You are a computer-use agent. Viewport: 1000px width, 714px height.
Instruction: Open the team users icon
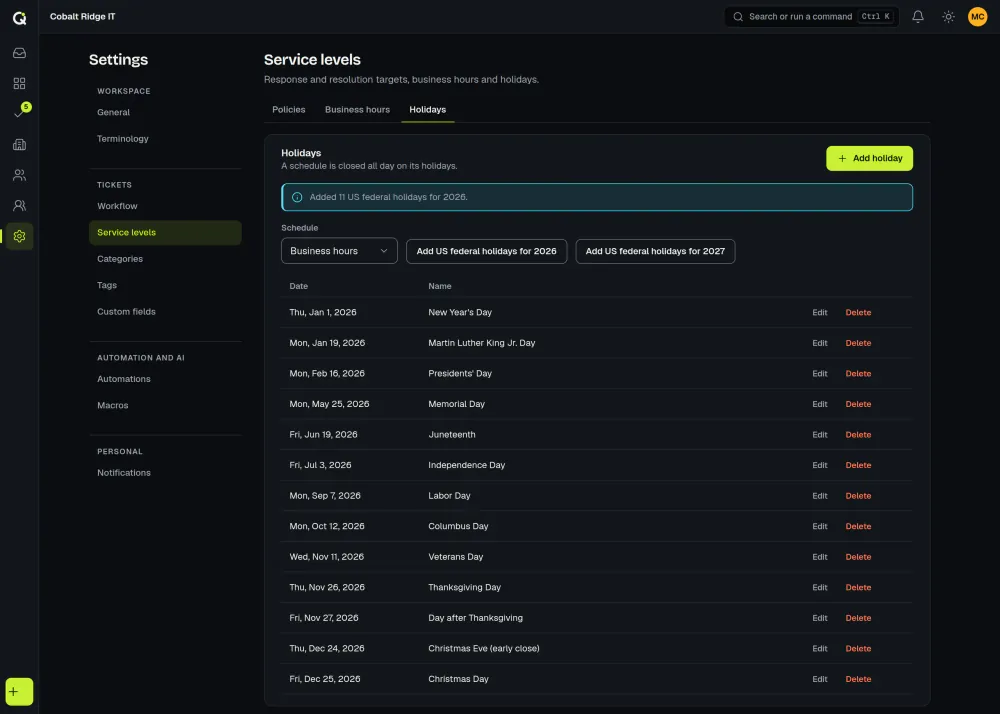(19, 205)
